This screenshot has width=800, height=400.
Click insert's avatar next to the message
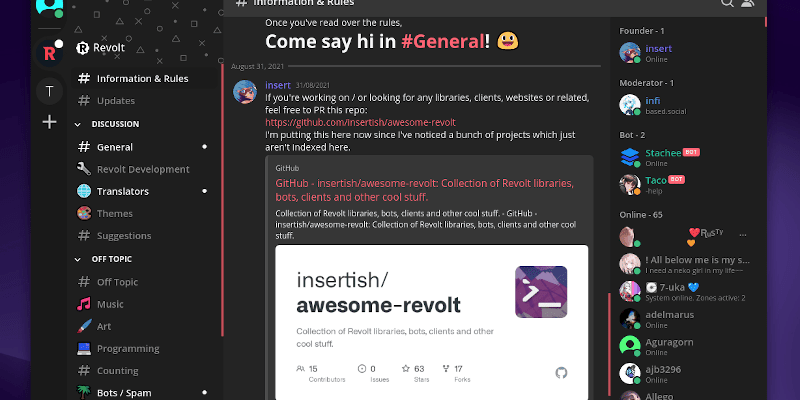coord(245,92)
